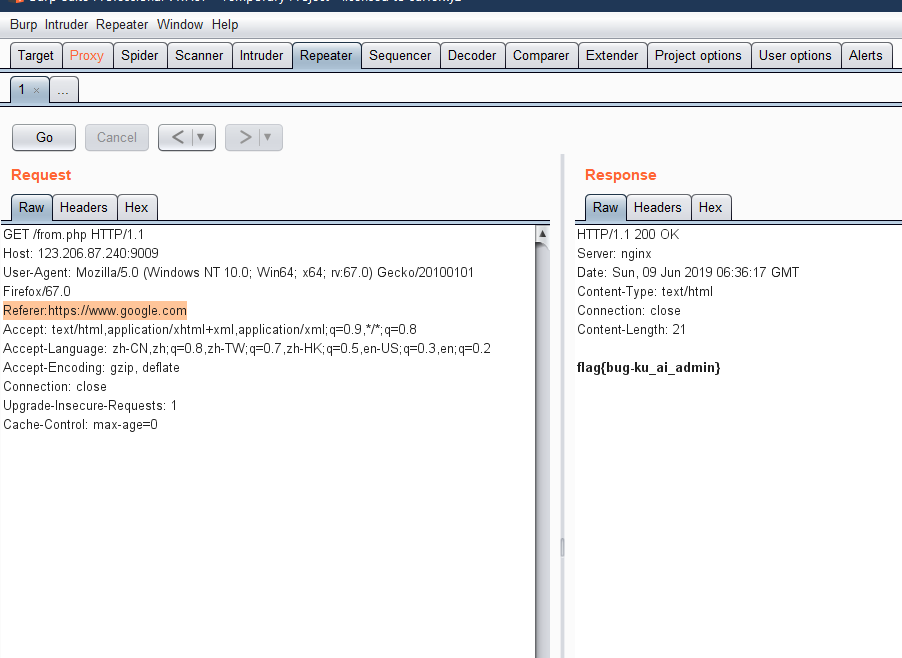Open the Help menu
Viewport: 902px width, 658px height.
pyautogui.click(x=225, y=24)
